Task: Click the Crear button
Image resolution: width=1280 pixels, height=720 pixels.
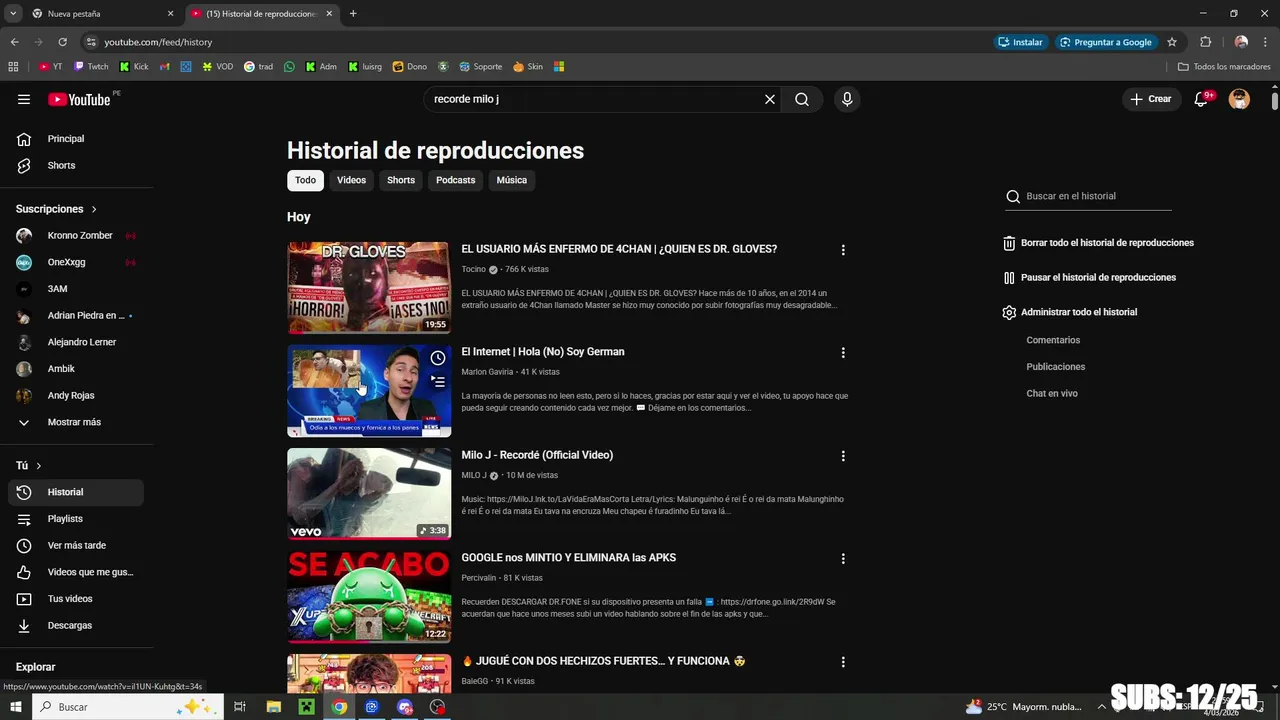Action: pyautogui.click(x=1151, y=99)
